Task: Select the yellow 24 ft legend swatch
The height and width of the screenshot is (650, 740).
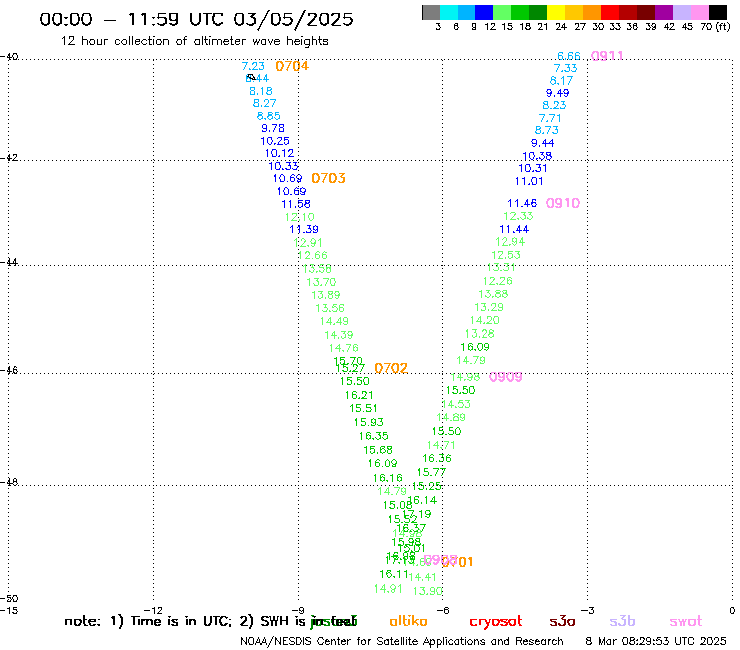Action: coord(556,12)
